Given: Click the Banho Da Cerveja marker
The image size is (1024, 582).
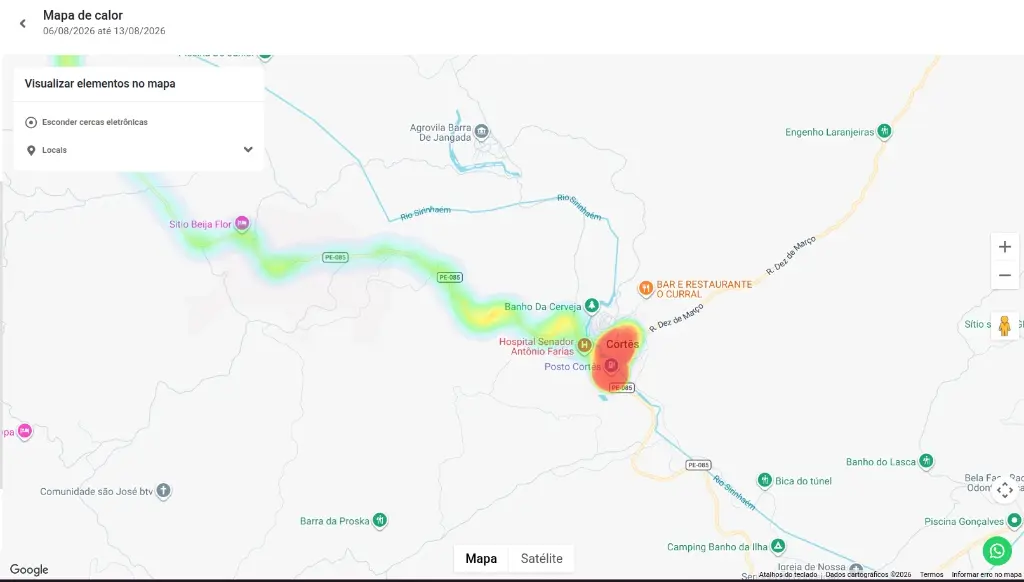Looking at the screenshot, I should pyautogui.click(x=592, y=306).
